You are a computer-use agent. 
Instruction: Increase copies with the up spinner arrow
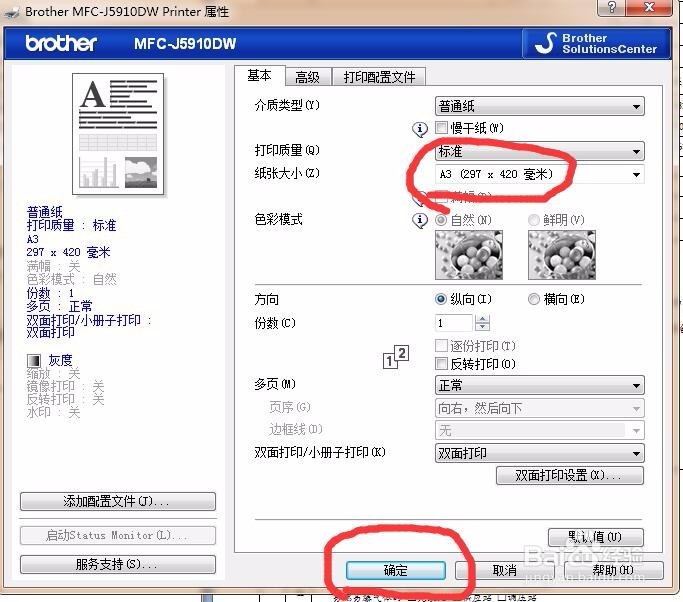[482, 319]
